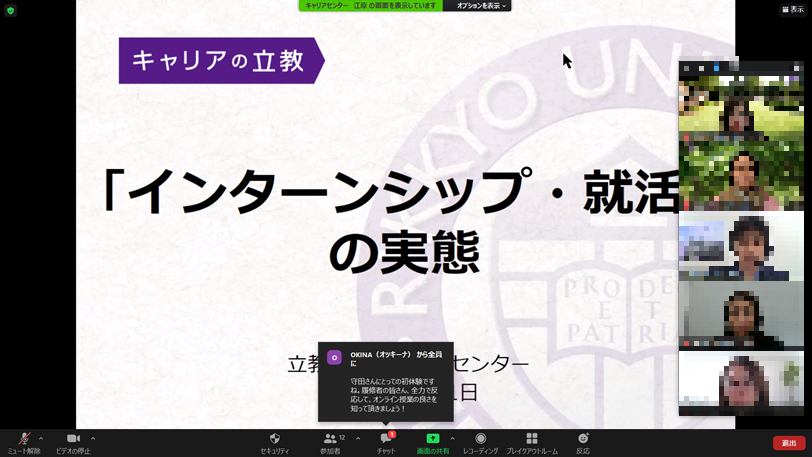Select first participant video thumbnail with green background
Screen dimensions: 812x457
(x=742, y=108)
